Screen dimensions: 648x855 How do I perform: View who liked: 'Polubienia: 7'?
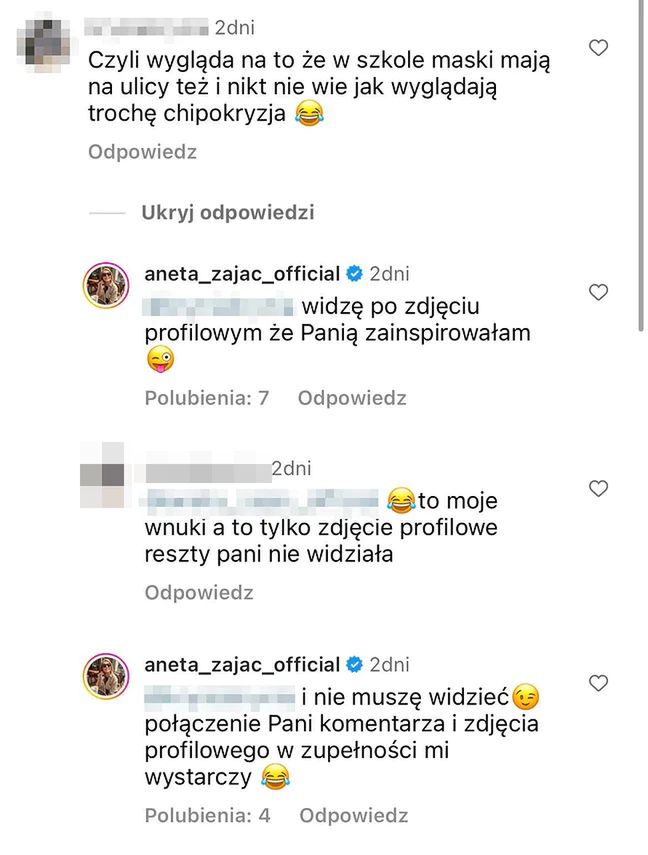[207, 398]
